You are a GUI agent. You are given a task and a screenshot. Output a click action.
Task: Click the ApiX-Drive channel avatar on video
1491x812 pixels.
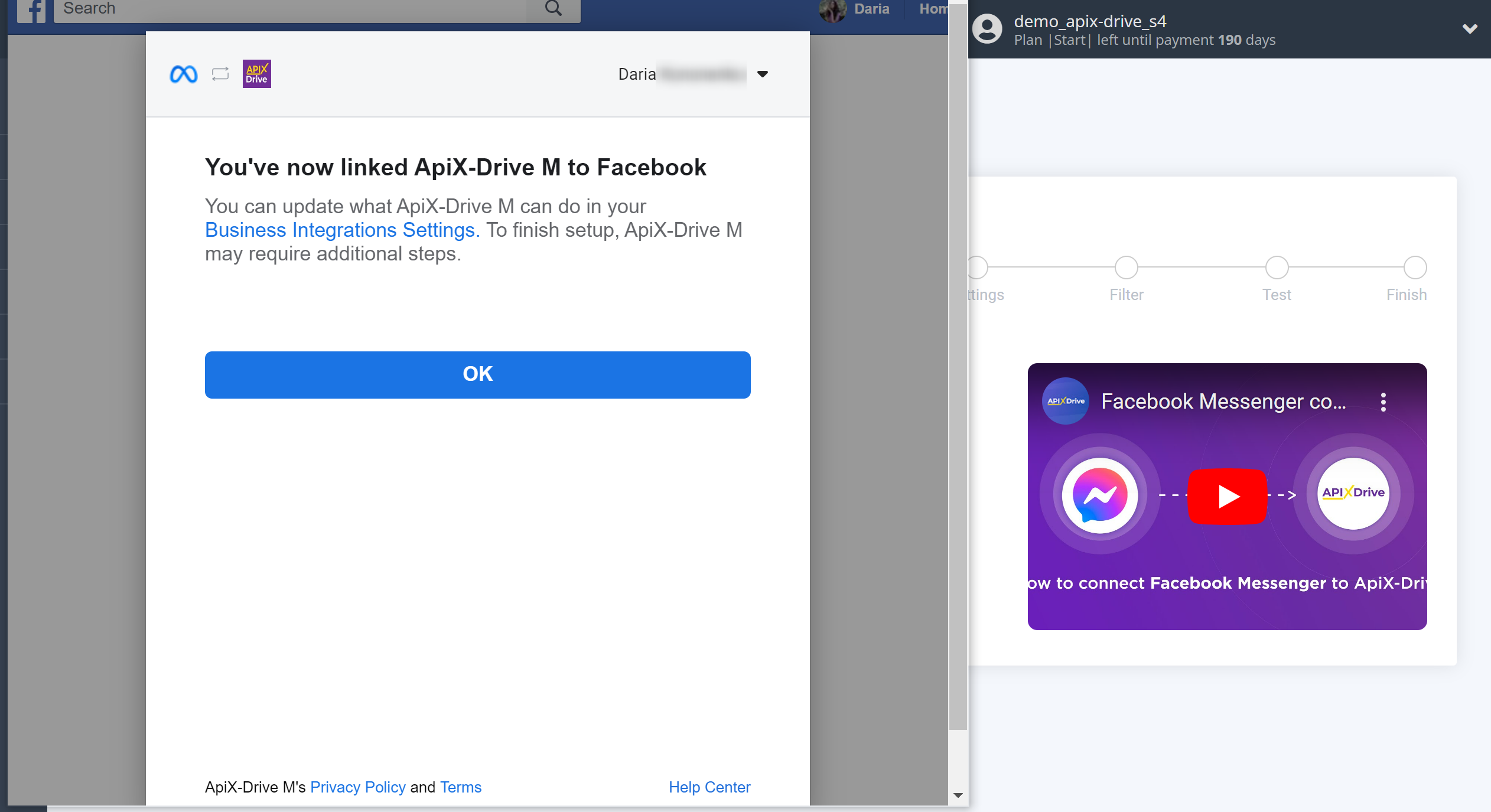pos(1066,401)
